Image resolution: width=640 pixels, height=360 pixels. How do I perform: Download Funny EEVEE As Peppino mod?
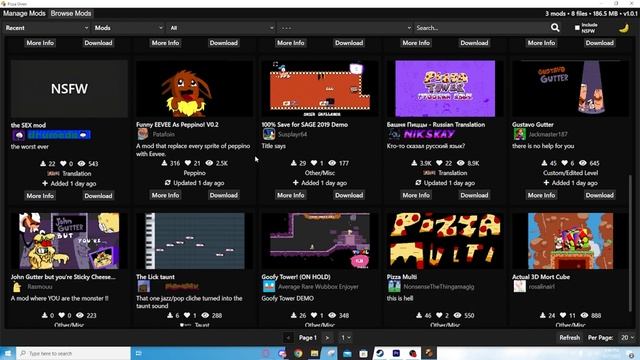click(224, 195)
